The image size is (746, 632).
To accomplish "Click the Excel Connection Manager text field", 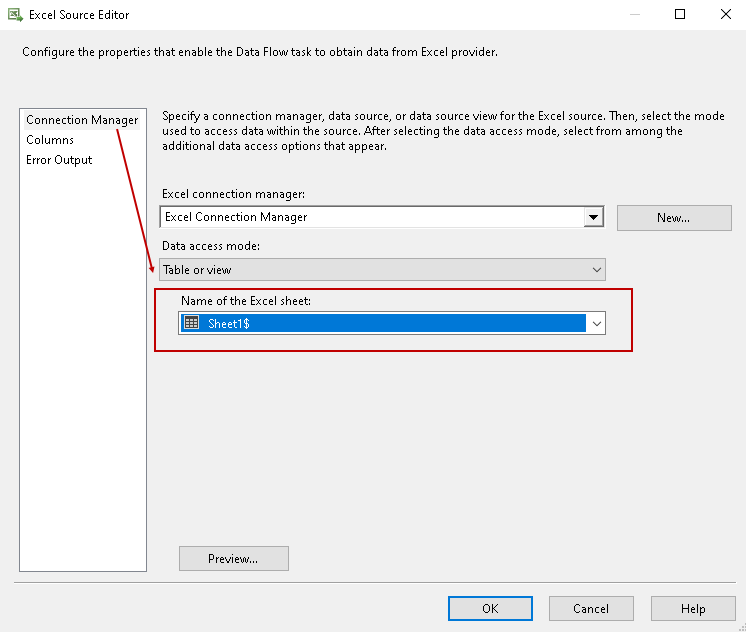I will coord(370,217).
